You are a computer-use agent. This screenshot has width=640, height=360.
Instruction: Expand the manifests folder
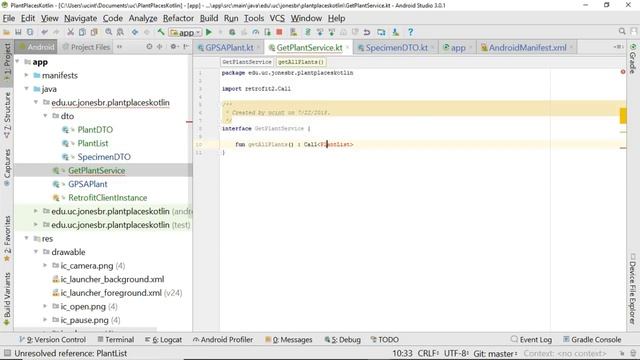pos(27,75)
